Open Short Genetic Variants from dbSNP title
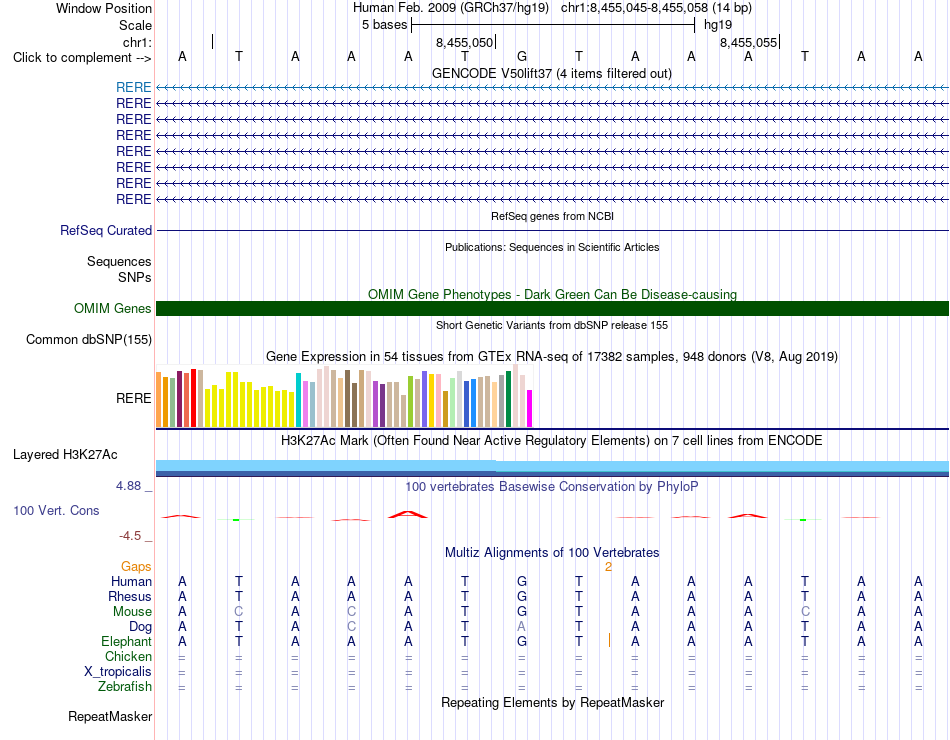The image size is (950, 740). 552,325
